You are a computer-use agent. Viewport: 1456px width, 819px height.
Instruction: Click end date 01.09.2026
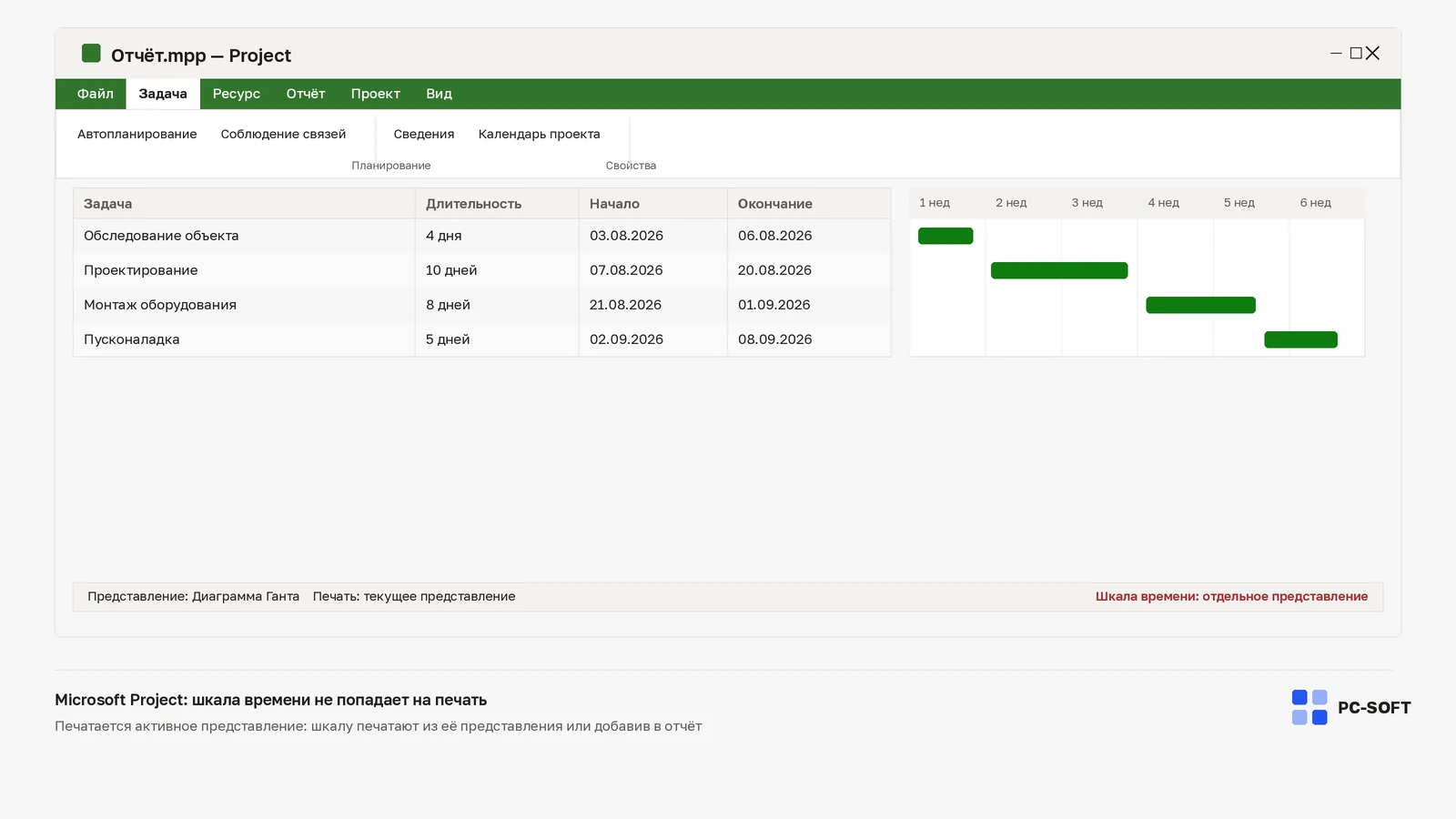(809, 305)
